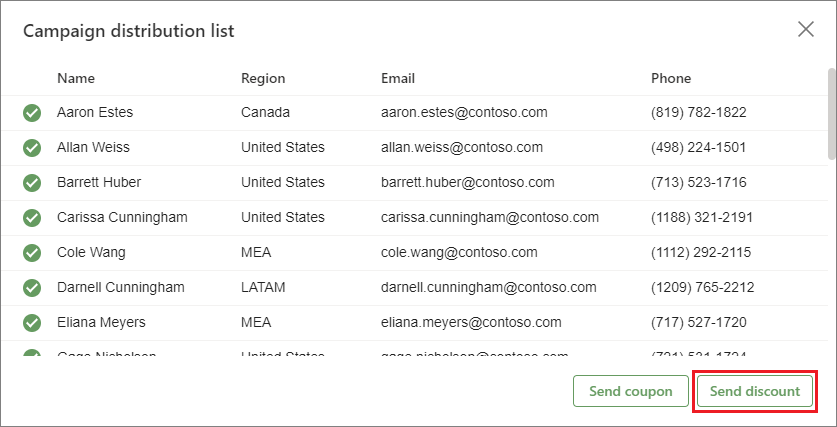Select the Email column header
Image resolution: width=837 pixels, height=427 pixels.
(x=398, y=78)
